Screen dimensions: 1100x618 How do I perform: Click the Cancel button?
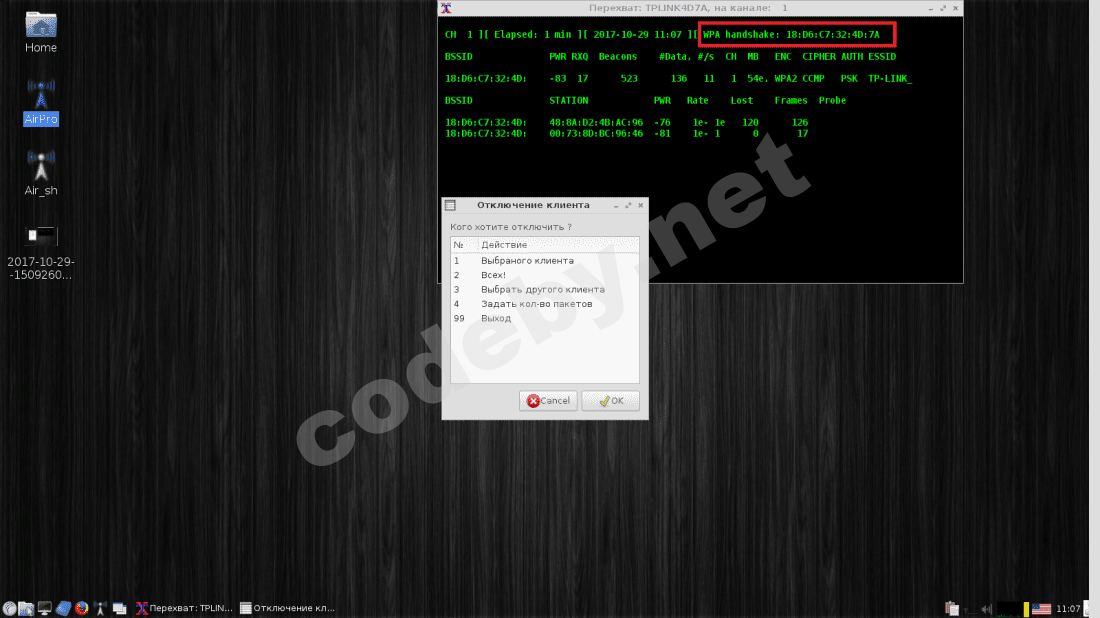tap(548, 401)
